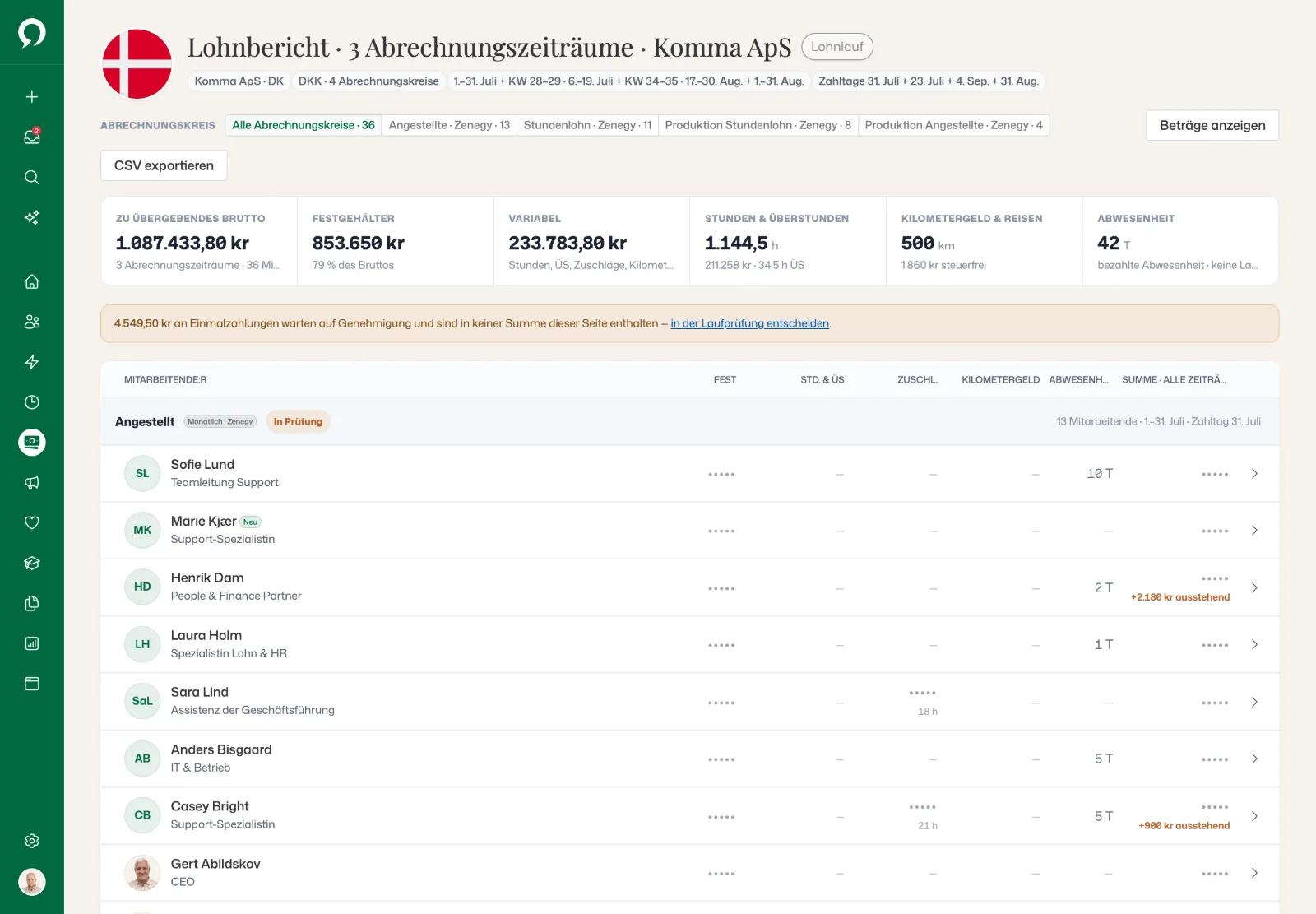Open the AI sparkle assistant icon

coord(32,217)
